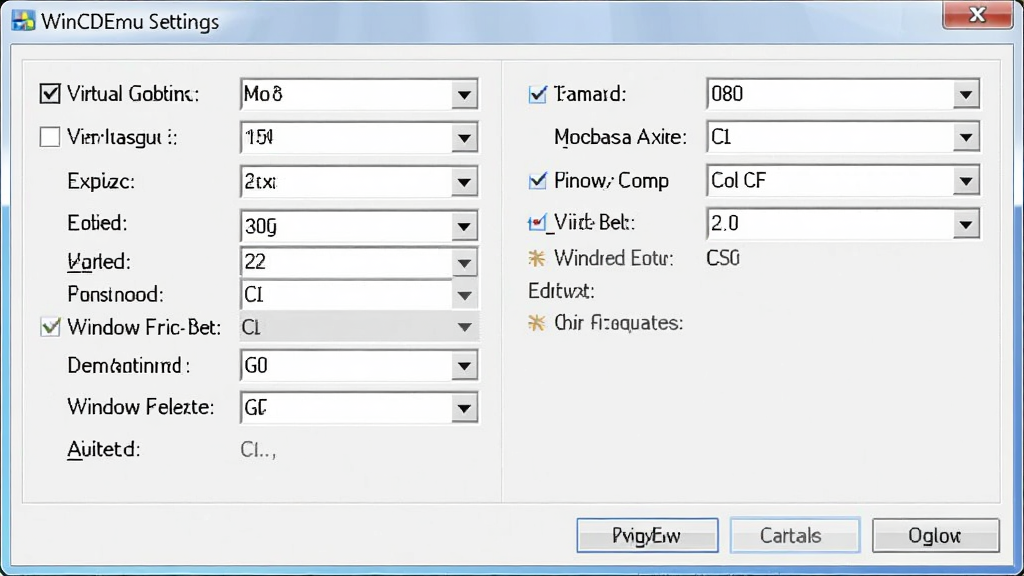Click the Auitetd label
This screenshot has height=576, width=1024.
(x=103, y=449)
